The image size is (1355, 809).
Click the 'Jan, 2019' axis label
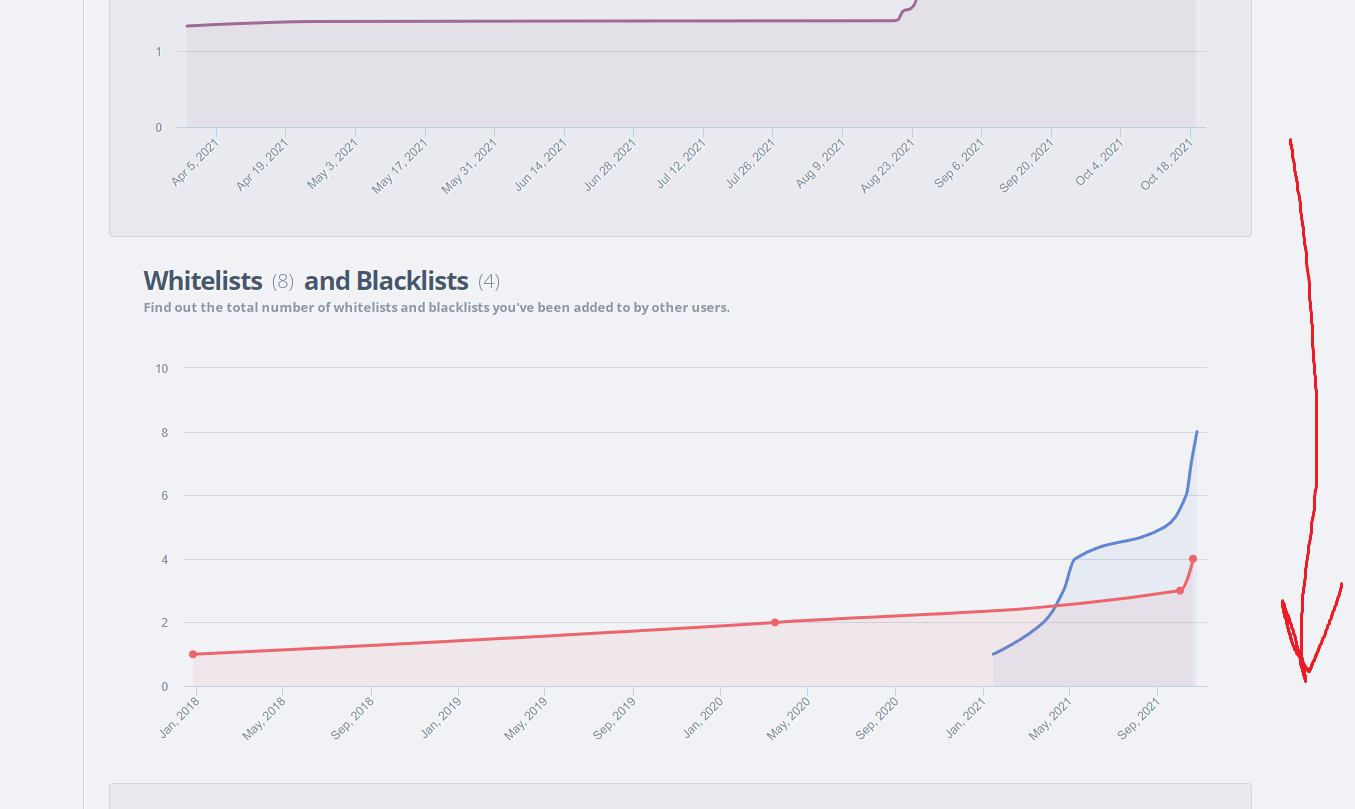pyautogui.click(x=442, y=717)
